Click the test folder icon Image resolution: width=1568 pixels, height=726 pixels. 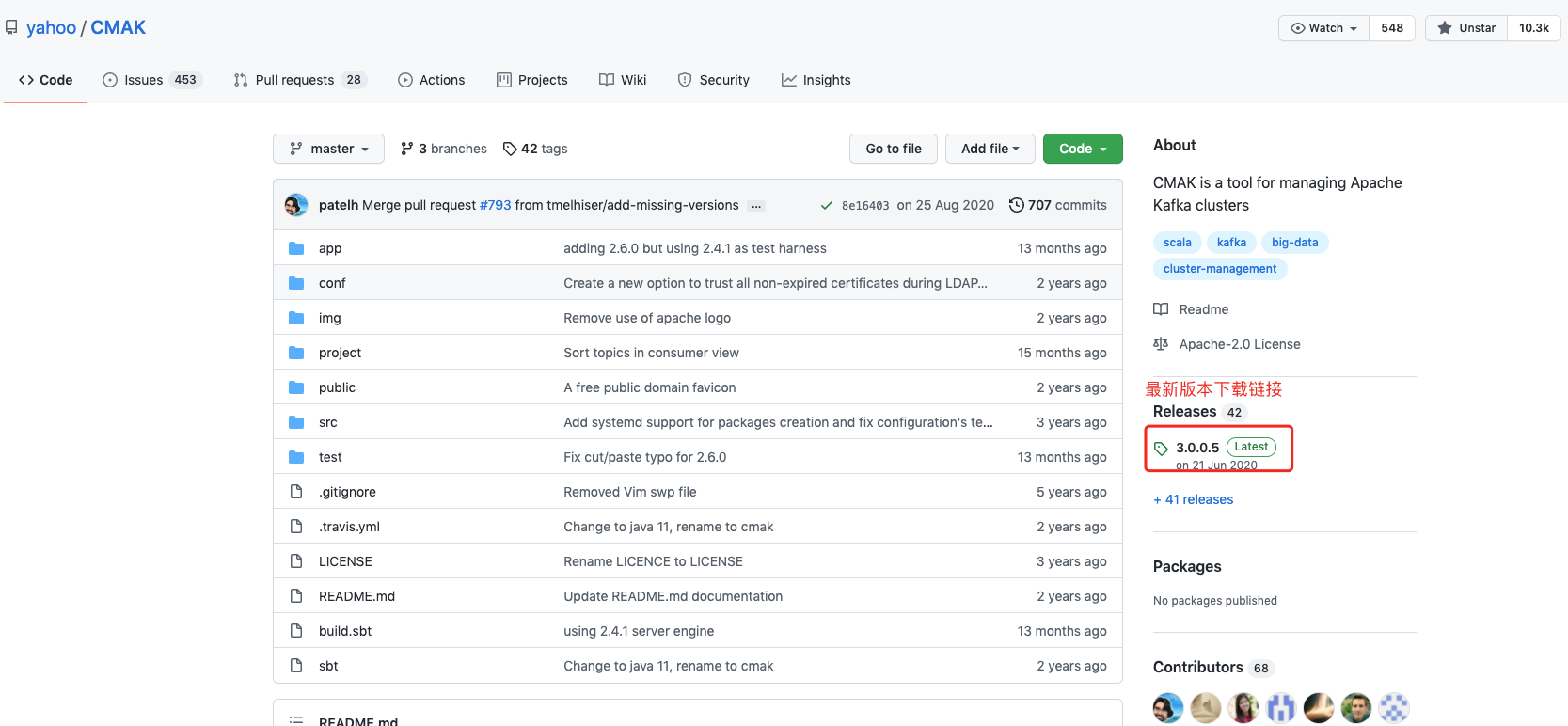(296, 457)
